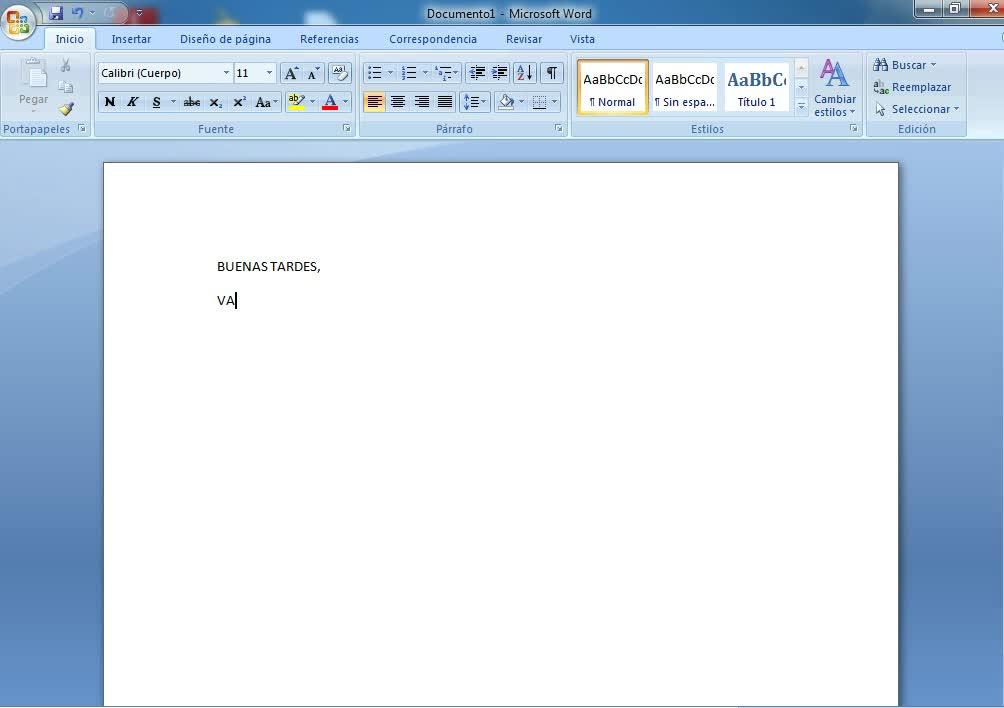This screenshot has height=708, width=1004.
Task: Toggle strikethrough abc formatting
Action: click(191, 102)
